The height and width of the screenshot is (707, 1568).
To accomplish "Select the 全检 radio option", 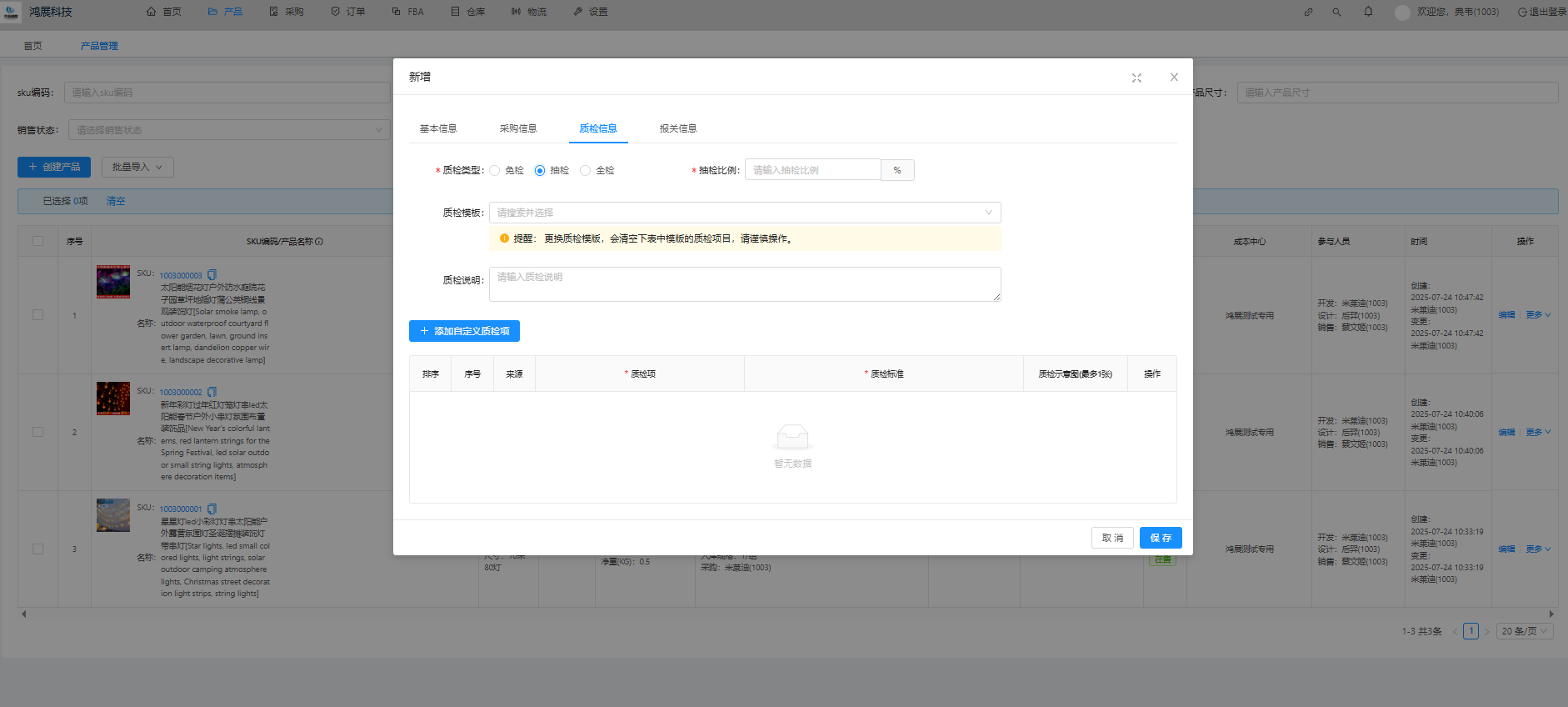I will click(586, 171).
